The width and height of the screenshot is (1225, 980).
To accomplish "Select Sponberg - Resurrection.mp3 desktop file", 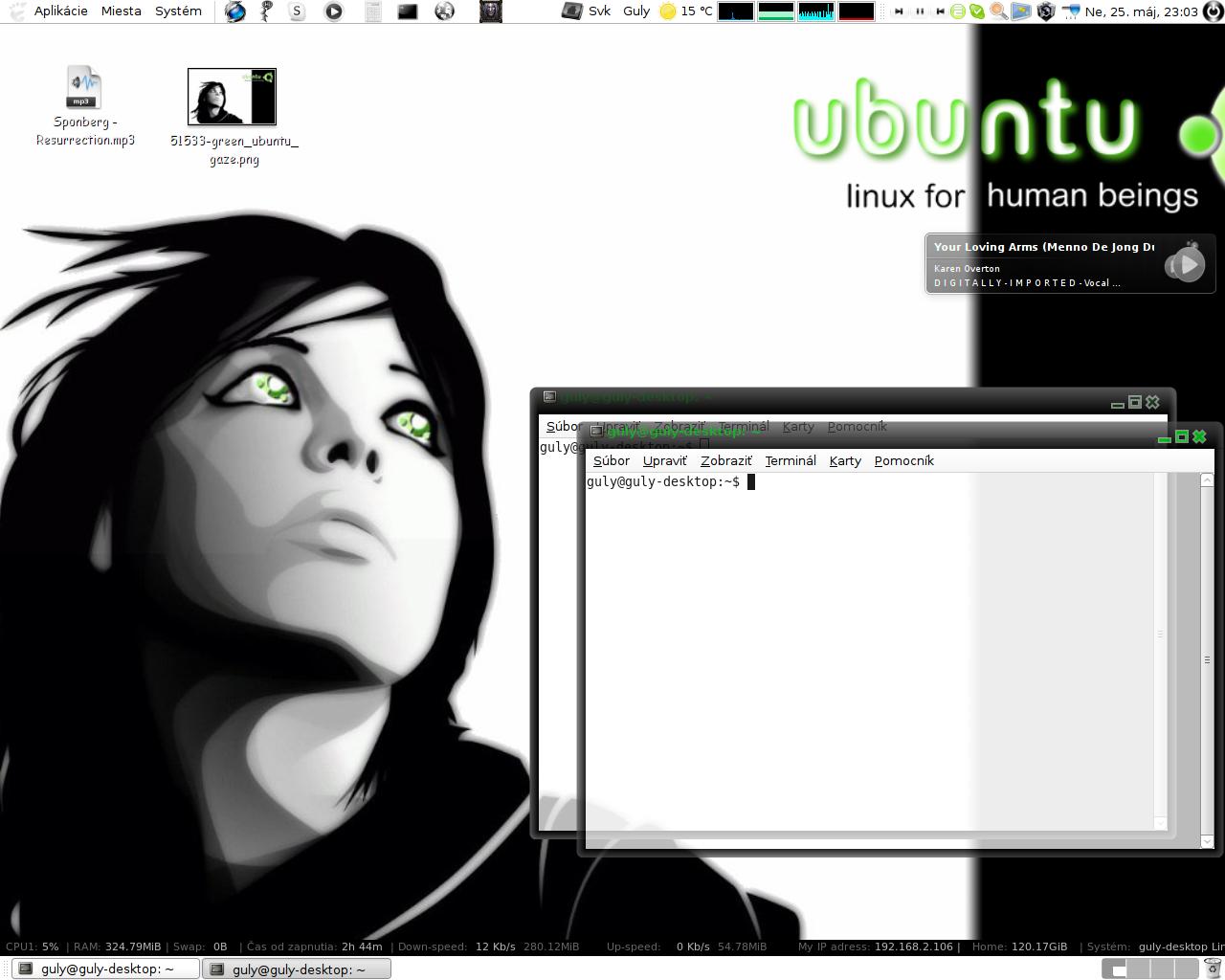I will click(x=85, y=106).
